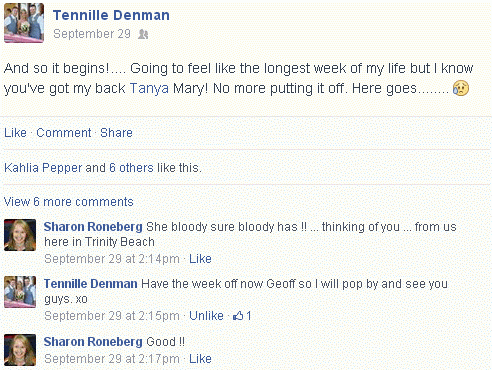Open Kahlia Pepper's profile link
The height and width of the screenshot is (370, 492).
click(43, 168)
